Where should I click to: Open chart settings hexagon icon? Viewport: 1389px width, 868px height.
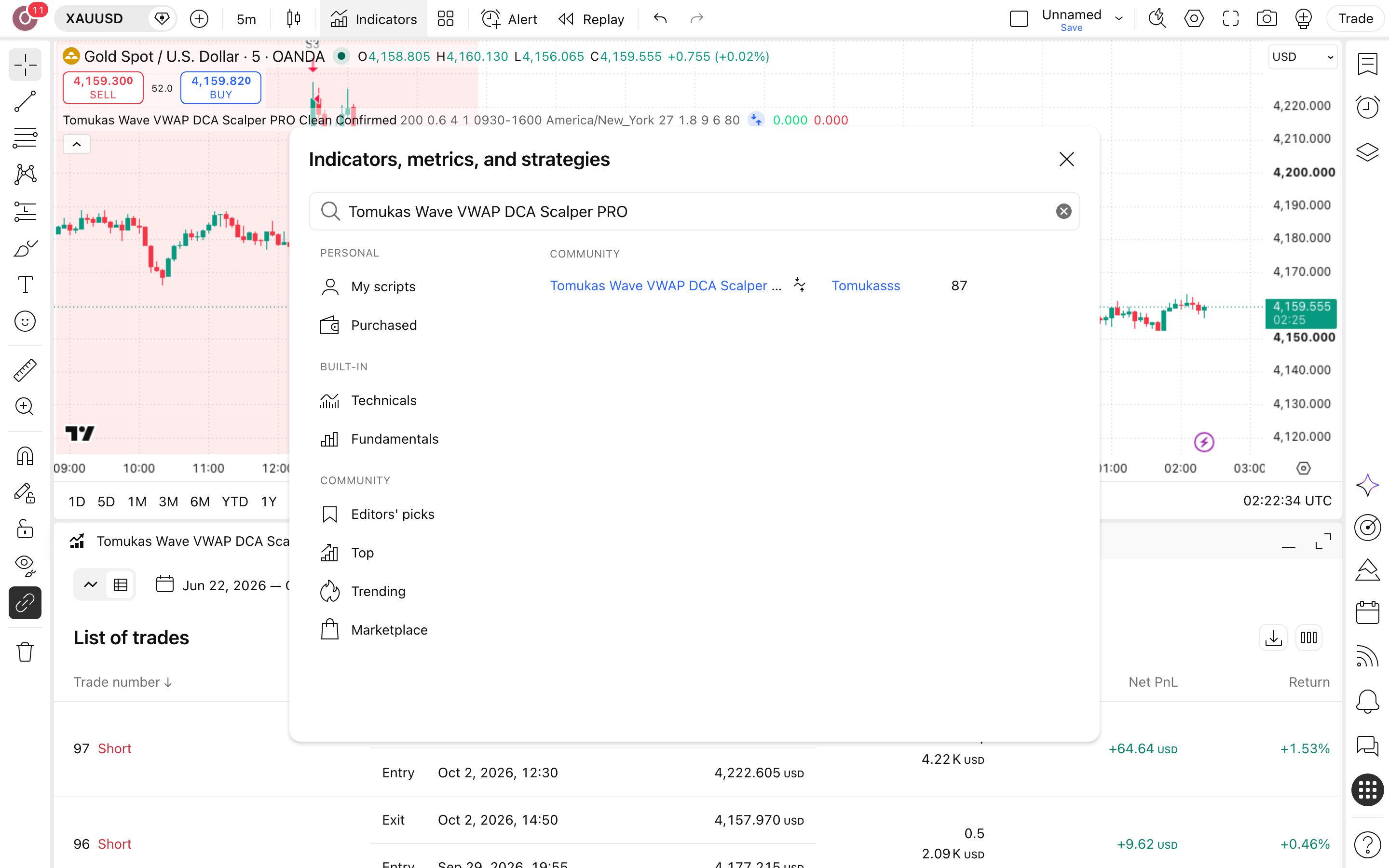[1194, 19]
